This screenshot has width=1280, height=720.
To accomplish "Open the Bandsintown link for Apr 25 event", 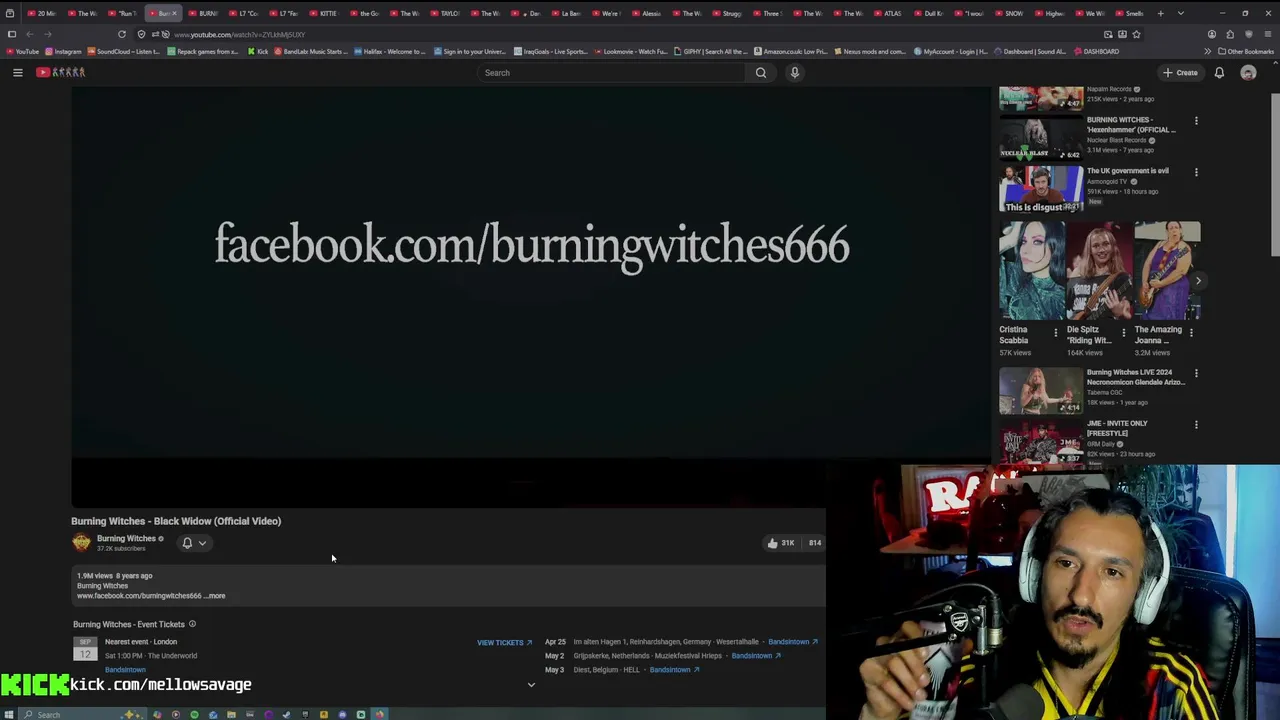I will pyautogui.click(x=792, y=642).
